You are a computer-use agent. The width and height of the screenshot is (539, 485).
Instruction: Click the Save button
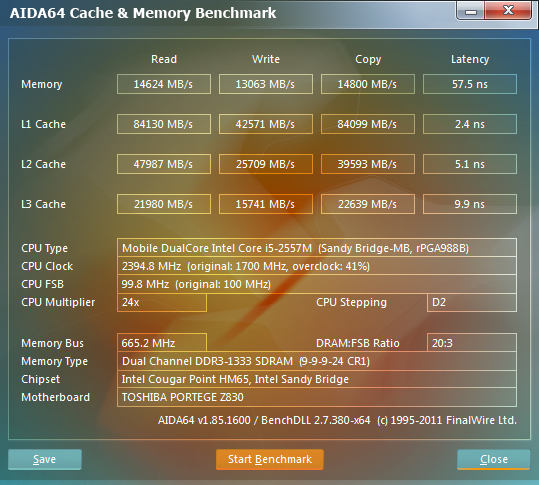click(x=45, y=459)
